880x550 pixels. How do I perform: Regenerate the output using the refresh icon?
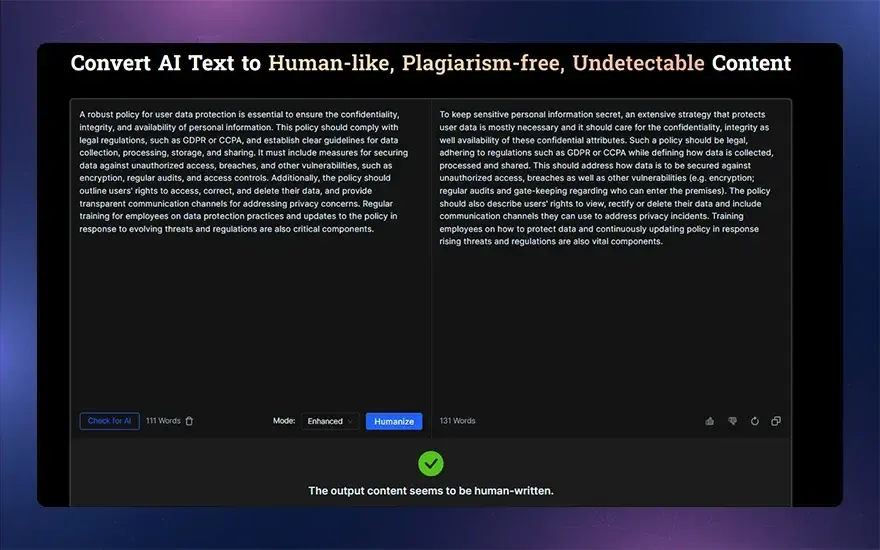754,421
